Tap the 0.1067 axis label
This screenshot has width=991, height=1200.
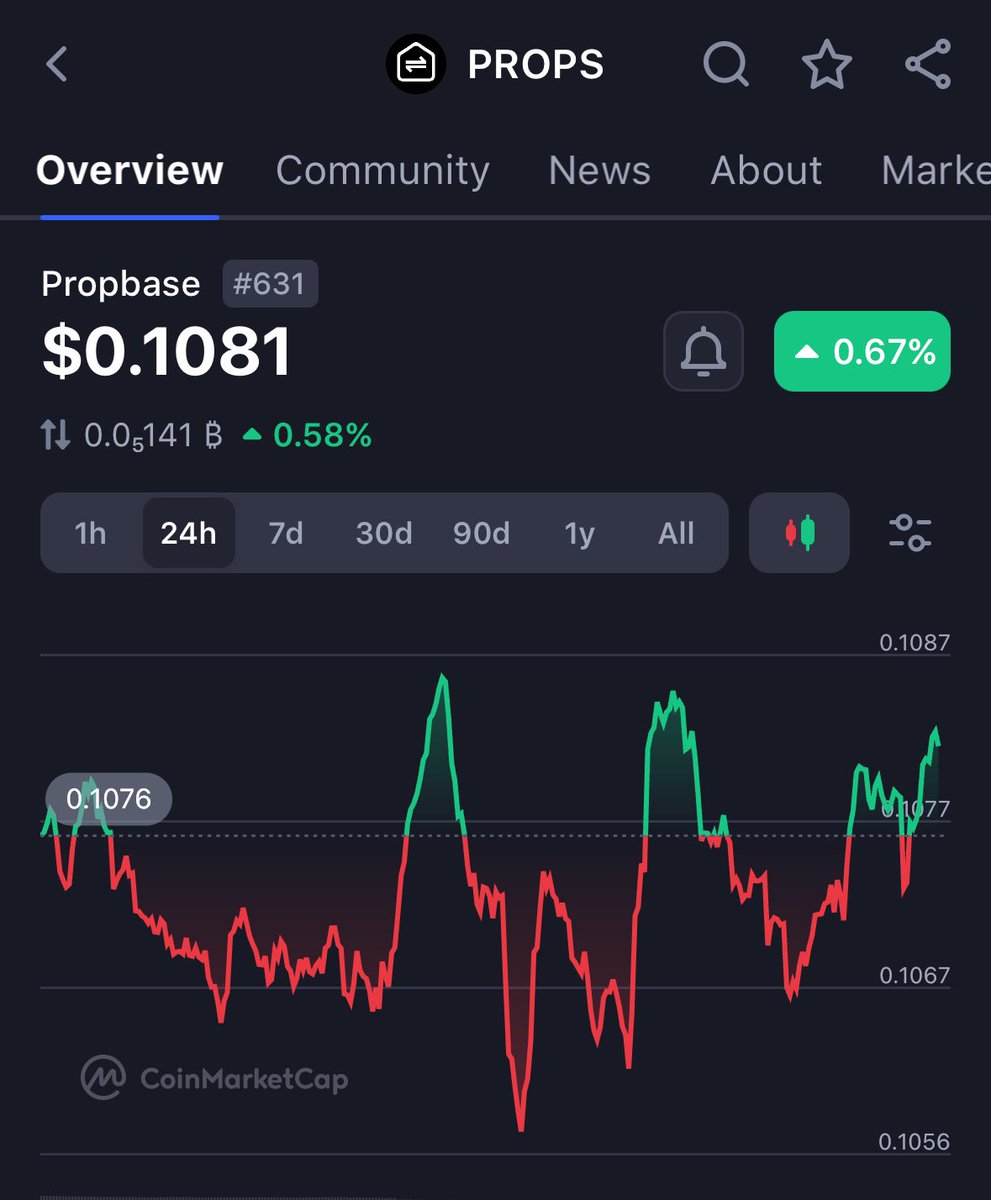pos(915,975)
